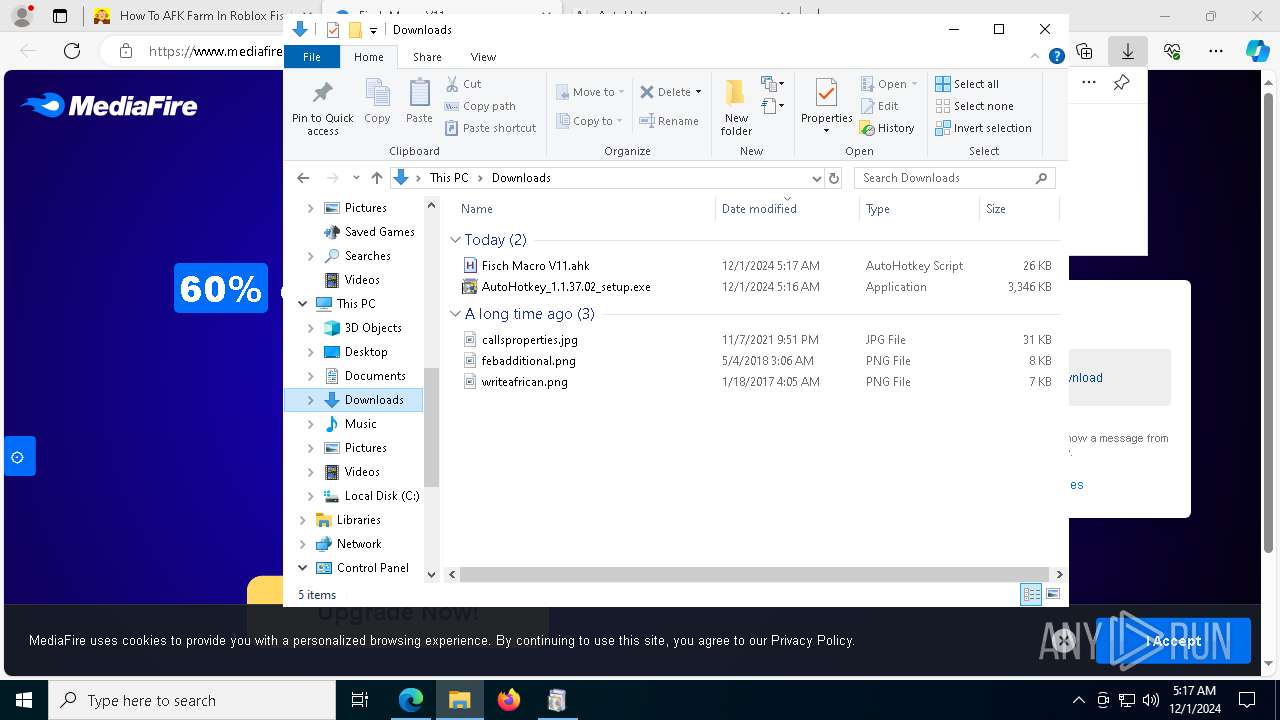
Task: Go back in Explorer navigation
Action: click(303, 178)
